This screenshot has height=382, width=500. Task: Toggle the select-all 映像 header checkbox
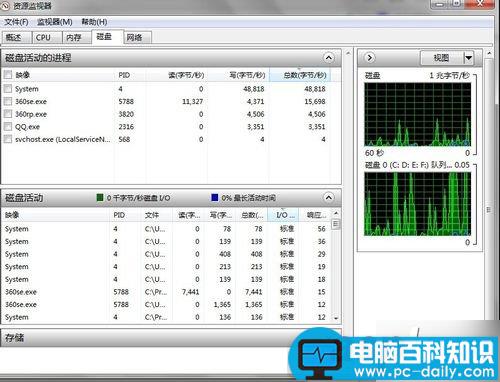tap(8, 75)
